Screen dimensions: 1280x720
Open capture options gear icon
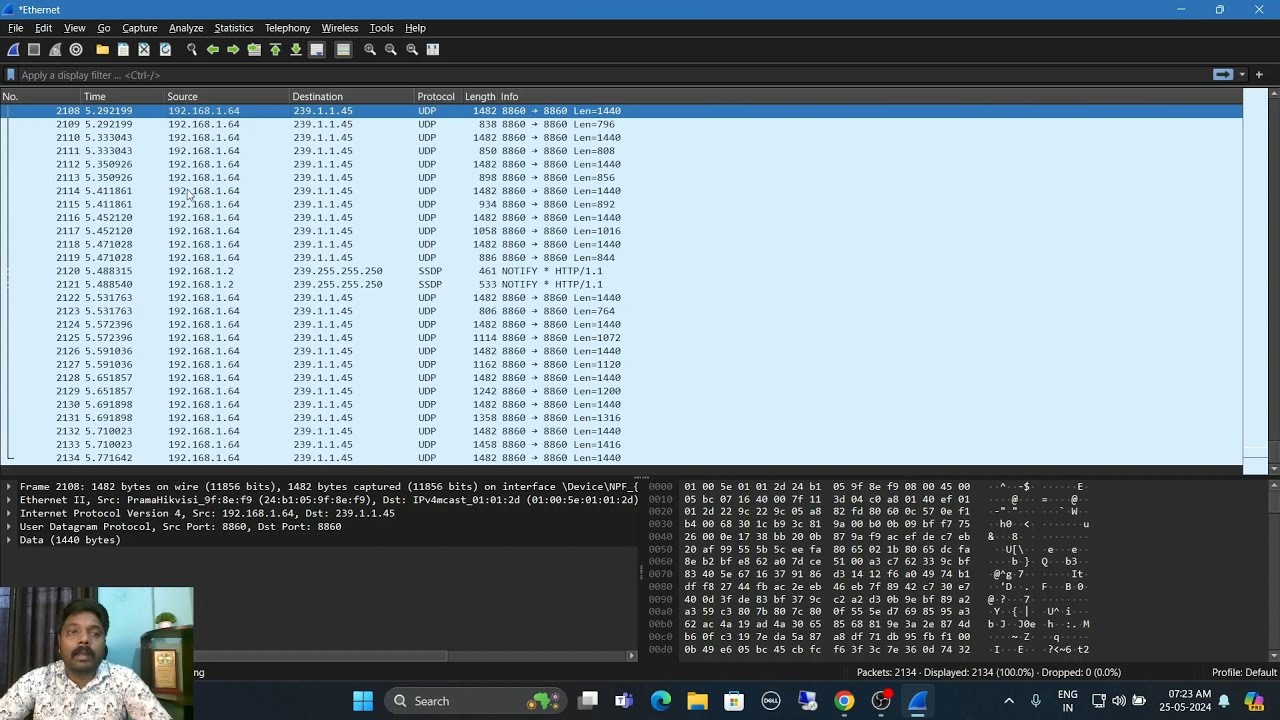(x=76, y=49)
